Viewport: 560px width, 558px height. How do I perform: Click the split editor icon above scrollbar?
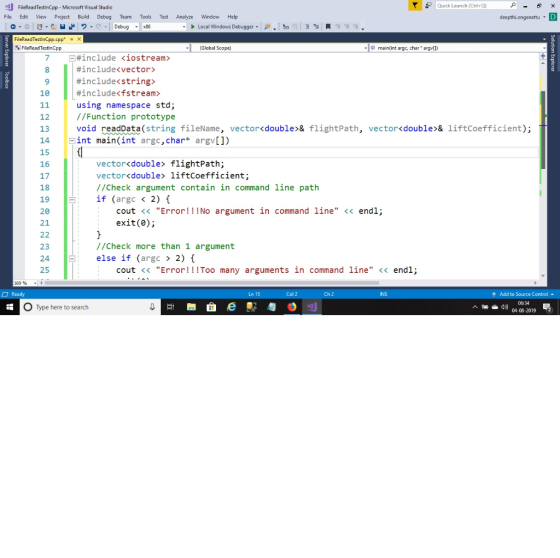click(x=543, y=56)
